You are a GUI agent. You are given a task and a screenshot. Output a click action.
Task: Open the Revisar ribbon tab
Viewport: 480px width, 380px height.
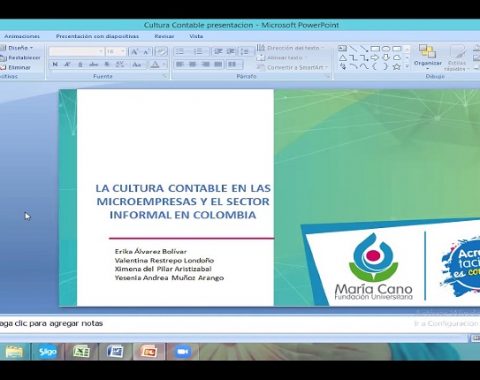click(x=164, y=36)
